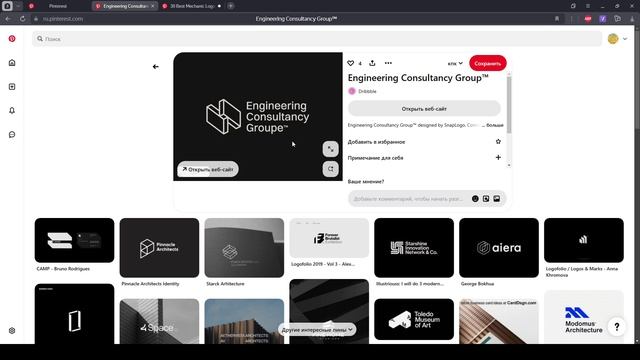Open the messages chat icon

pyautogui.click(x=12, y=134)
